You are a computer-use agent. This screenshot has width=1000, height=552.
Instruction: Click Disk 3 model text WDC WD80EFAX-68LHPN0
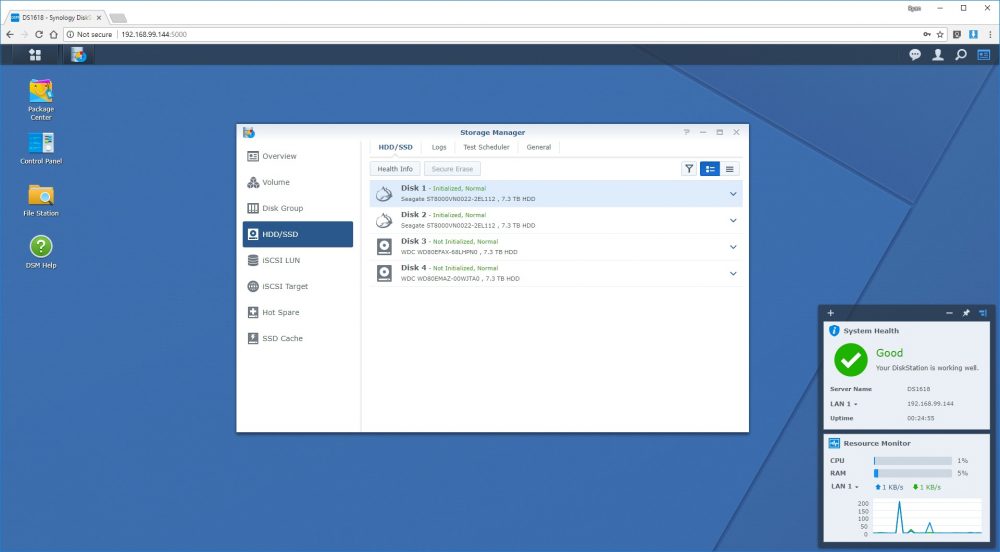pyautogui.click(x=440, y=252)
